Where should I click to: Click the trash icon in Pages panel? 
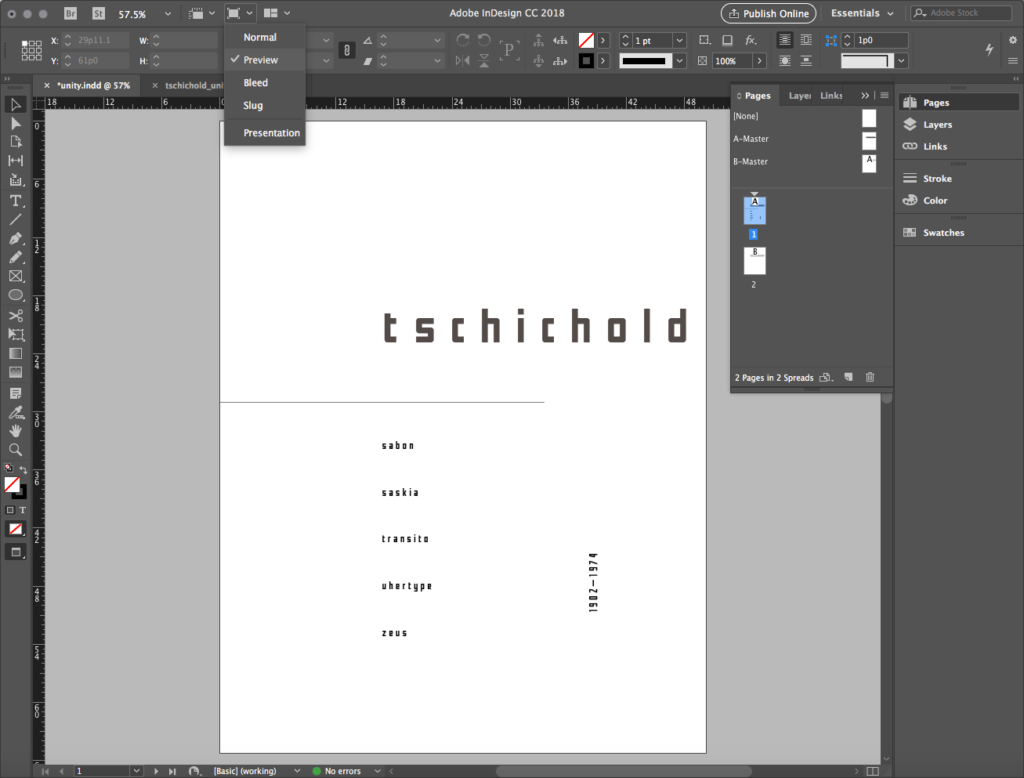(x=870, y=377)
